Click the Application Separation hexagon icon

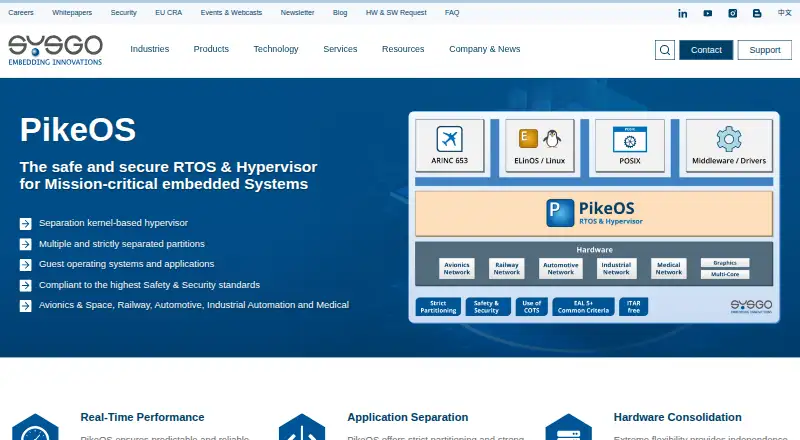pyautogui.click(x=302, y=427)
